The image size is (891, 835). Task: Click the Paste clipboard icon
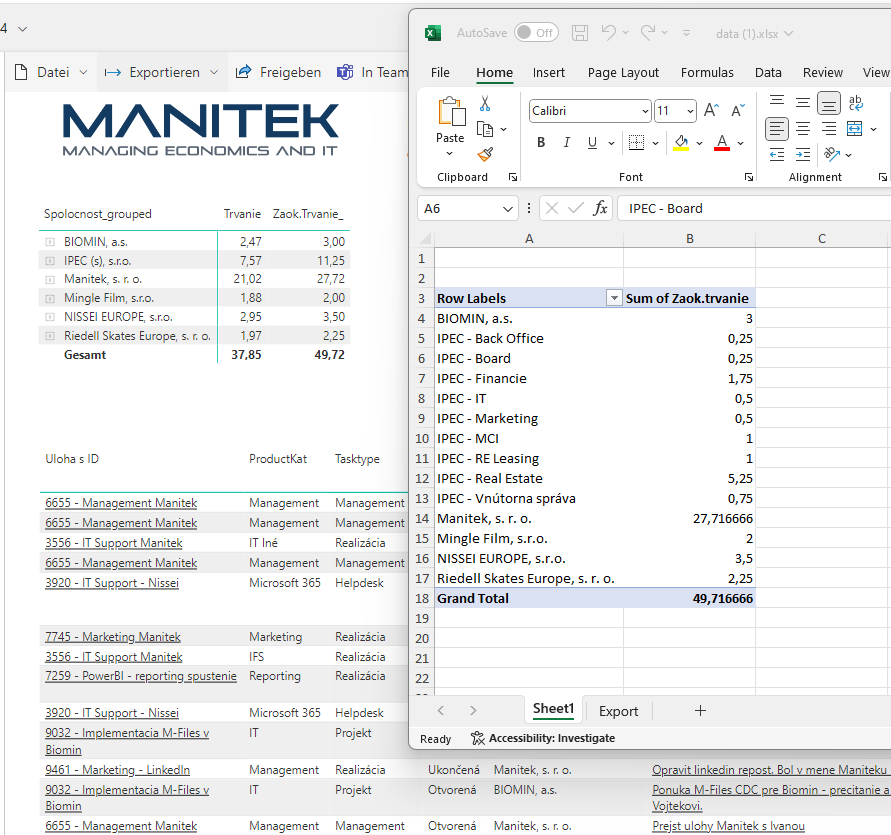pos(451,111)
